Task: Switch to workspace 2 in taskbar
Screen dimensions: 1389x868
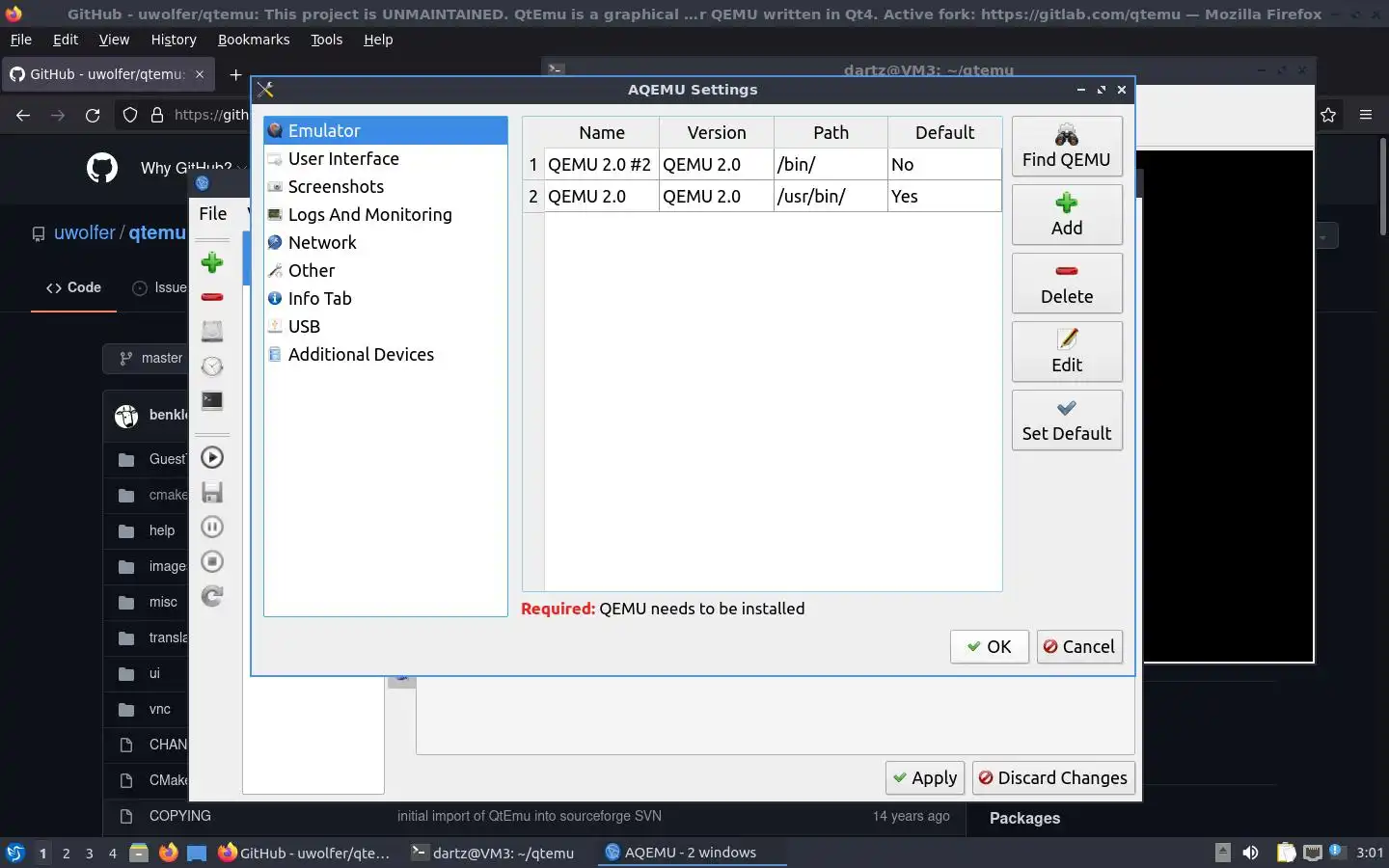Action: [66, 854]
